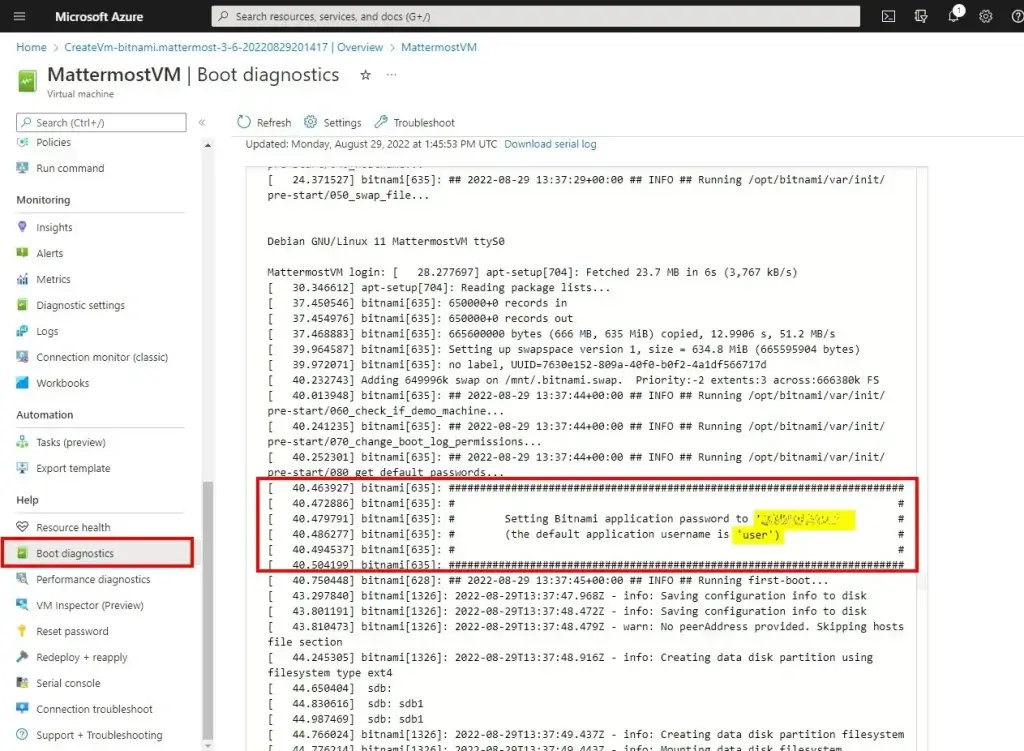Click the 'Debian GNU/Linux 11 MattermostVM ttyS0' line
Screen dimensions: 1024x751
385,241
